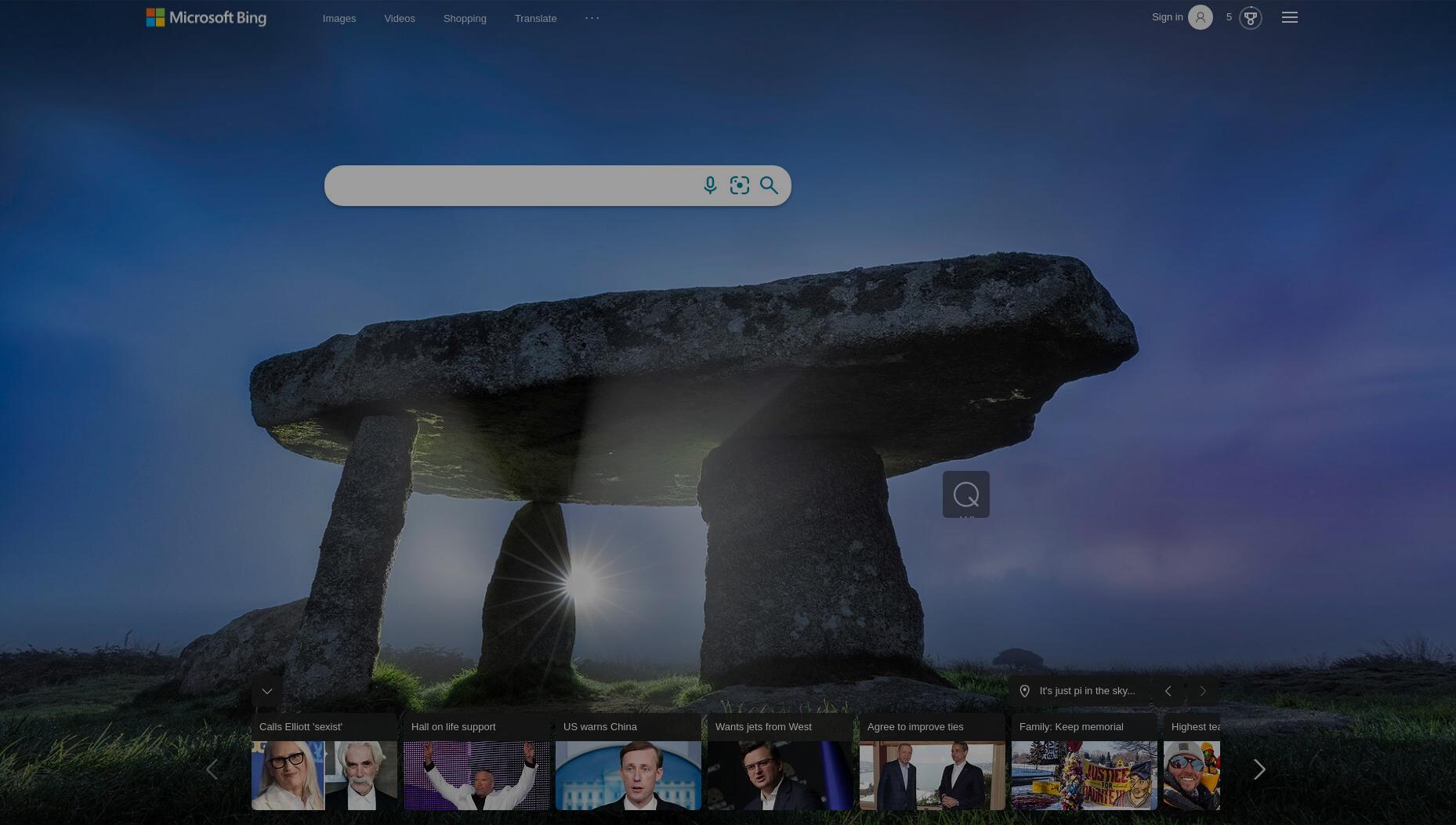
Task: Open visual search camera icon
Action: (x=740, y=186)
